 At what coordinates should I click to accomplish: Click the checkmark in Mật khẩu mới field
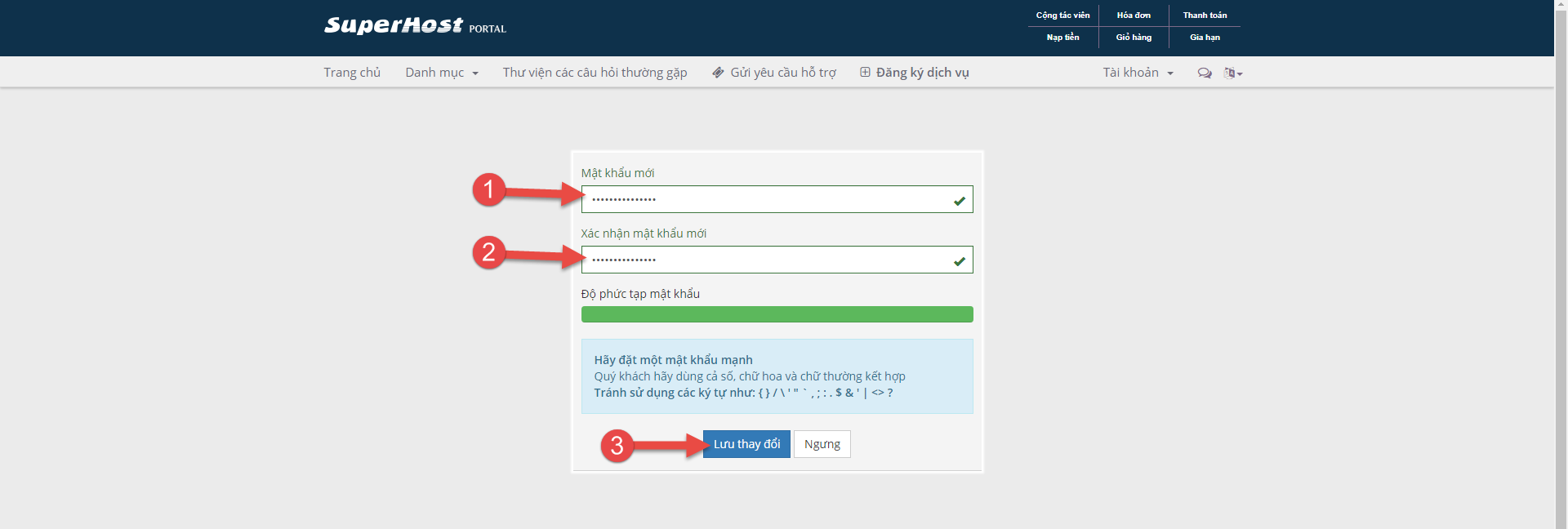click(x=960, y=200)
